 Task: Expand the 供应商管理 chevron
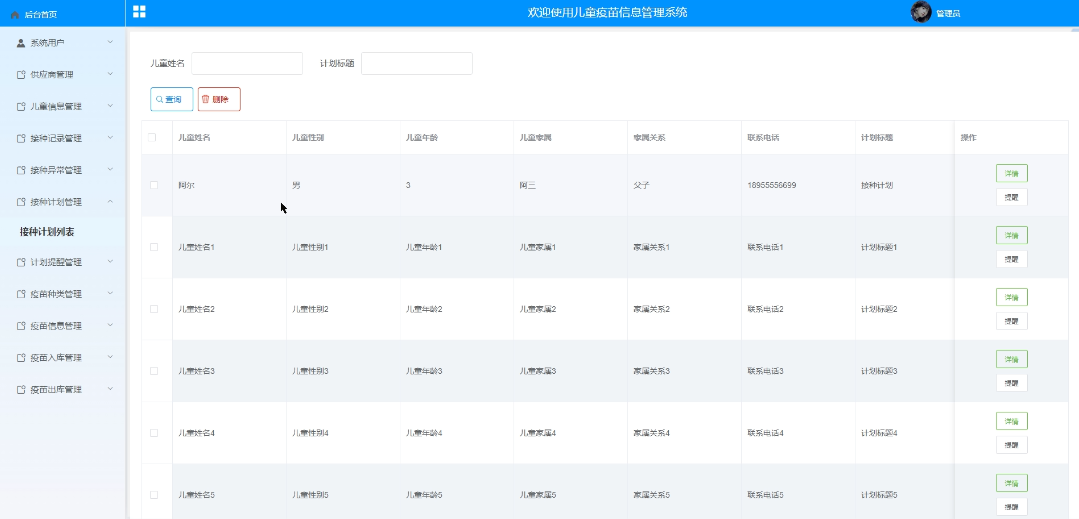coord(110,74)
